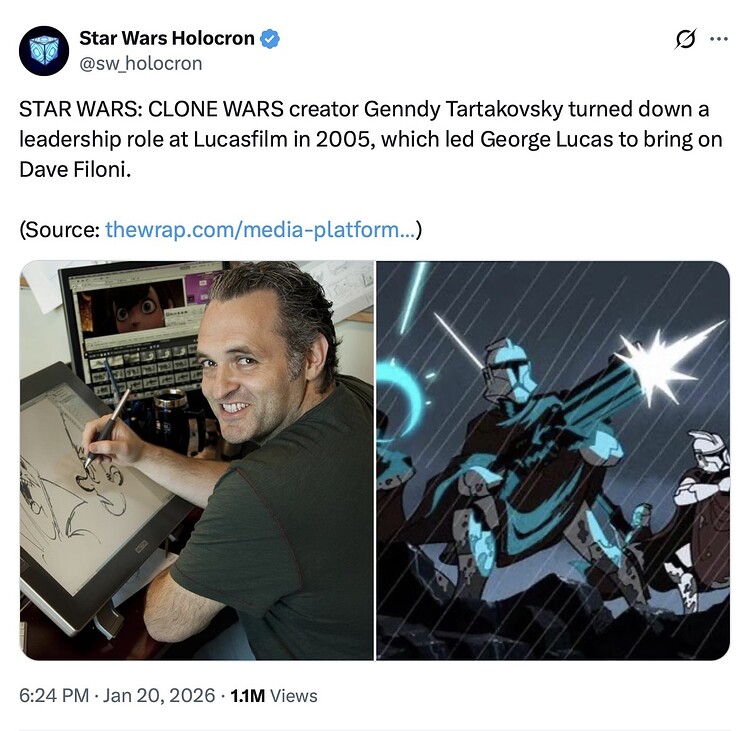Visit the @sw_holocron handle

pos(141,64)
